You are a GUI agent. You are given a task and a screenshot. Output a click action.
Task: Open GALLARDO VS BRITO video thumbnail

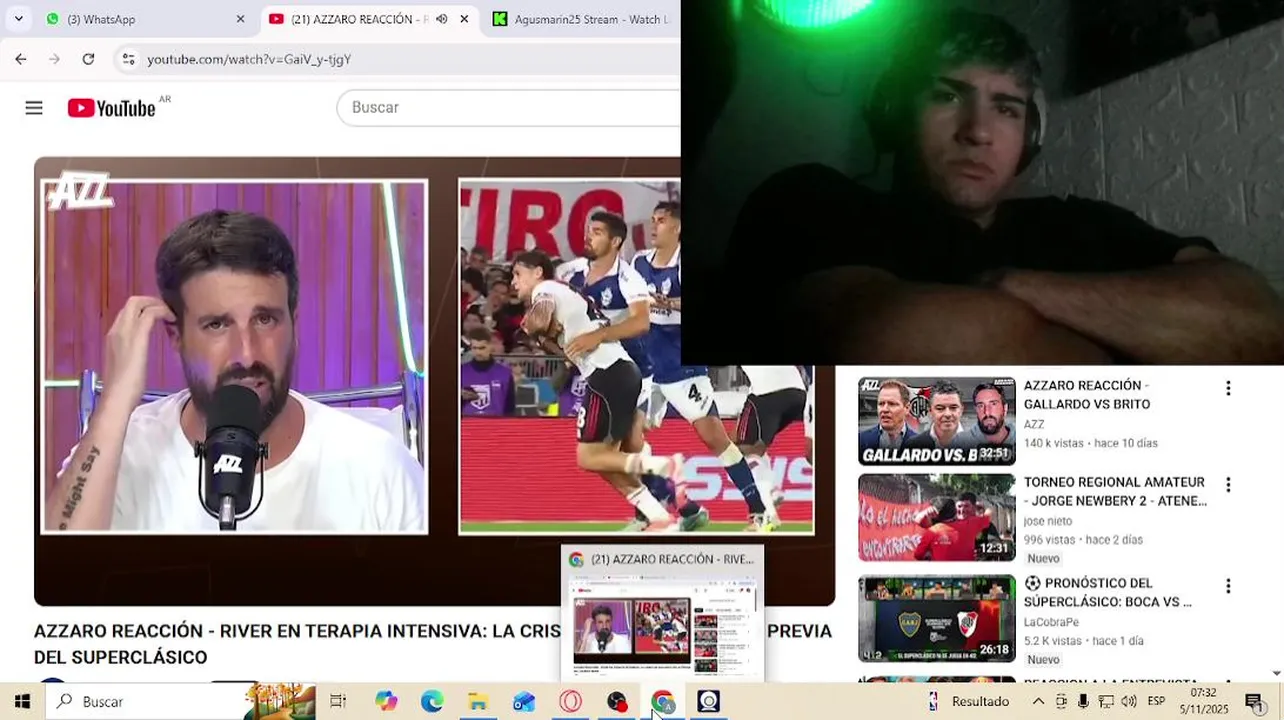937,421
